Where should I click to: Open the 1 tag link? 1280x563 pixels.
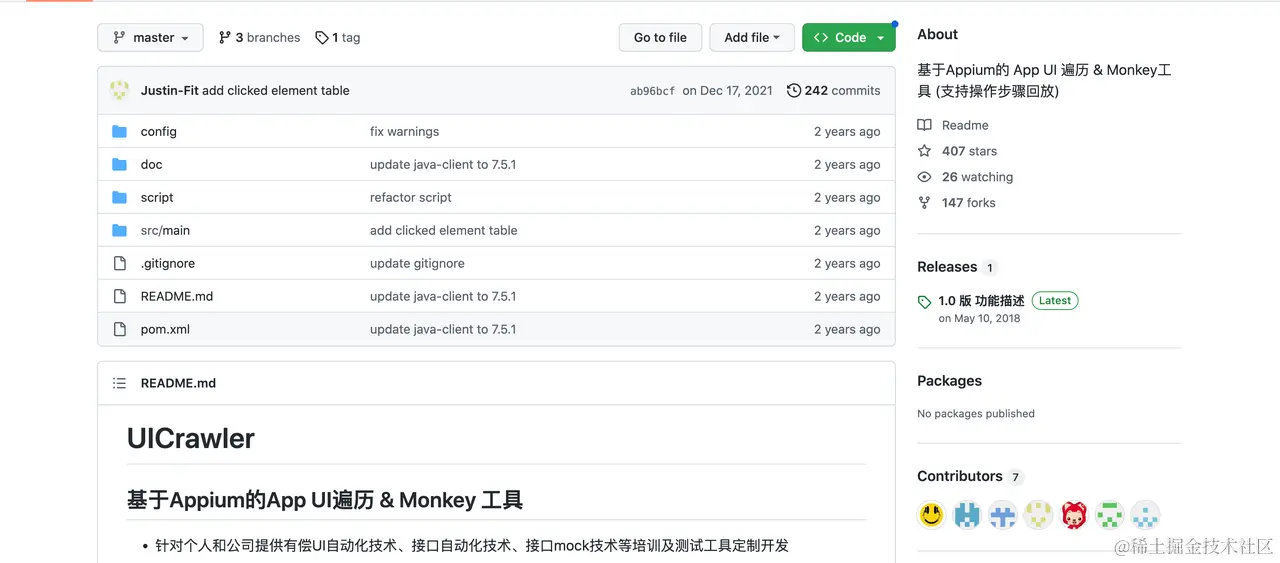[337, 37]
